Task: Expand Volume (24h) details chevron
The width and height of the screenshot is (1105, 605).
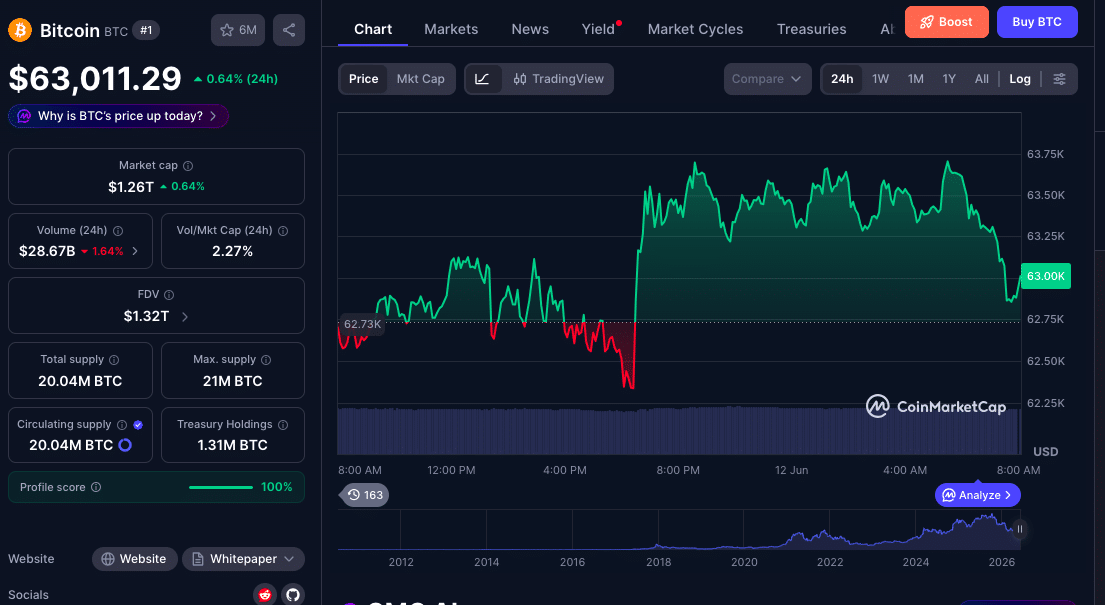Action: point(135,251)
